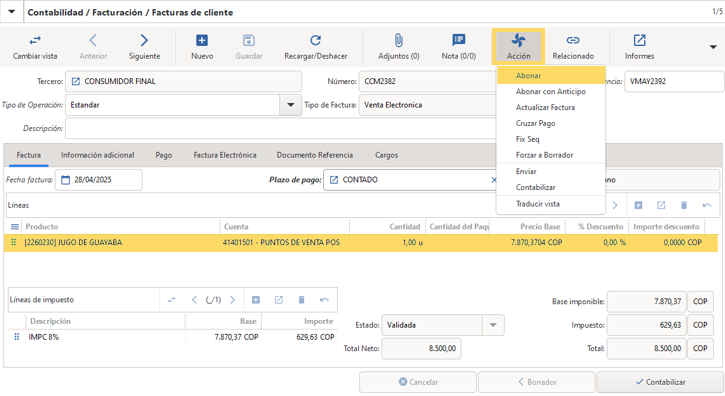Screen dimensions: 725x396
Task: Choose Cruzar Pago from the menu
Action: [551, 124]
